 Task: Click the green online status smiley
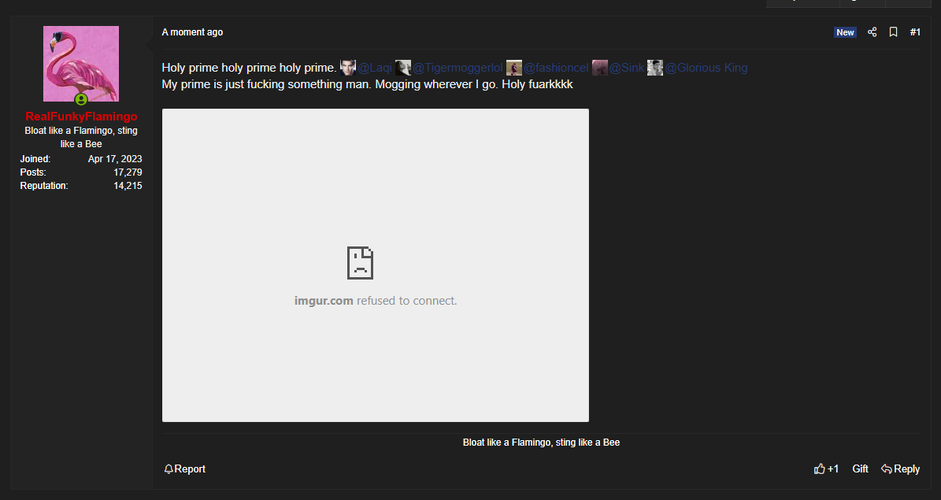[x=81, y=100]
